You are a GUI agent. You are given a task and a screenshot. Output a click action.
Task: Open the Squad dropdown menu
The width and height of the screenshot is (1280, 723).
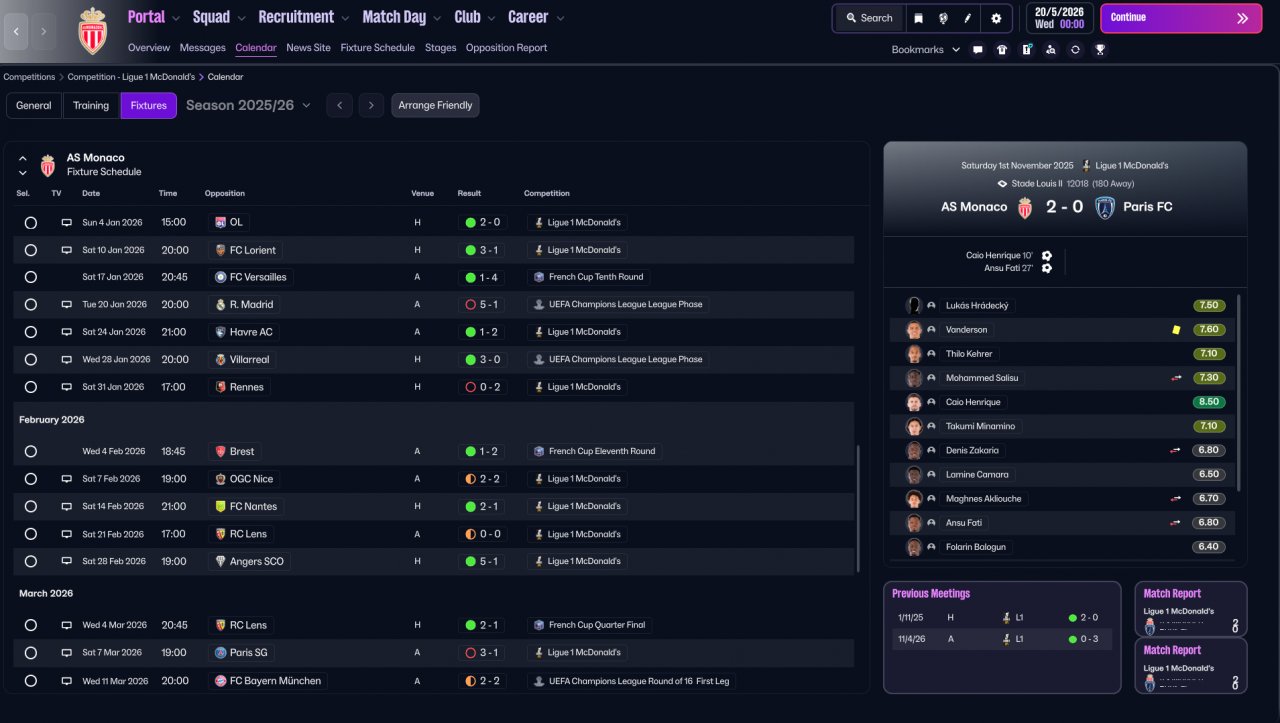(x=220, y=17)
